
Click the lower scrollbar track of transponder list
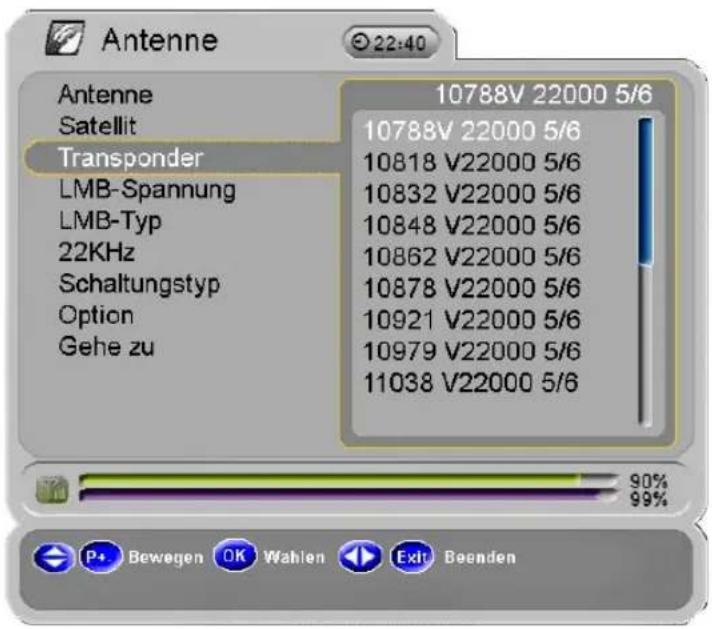point(646,346)
